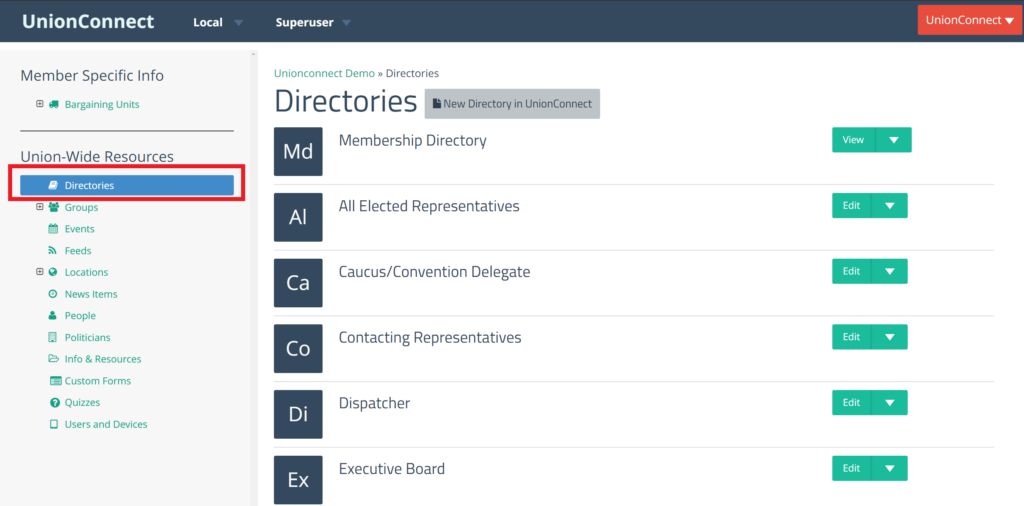Screen dimensions: 1024x506
Task: Expand the Bargaining Units tree node
Action: (40, 104)
